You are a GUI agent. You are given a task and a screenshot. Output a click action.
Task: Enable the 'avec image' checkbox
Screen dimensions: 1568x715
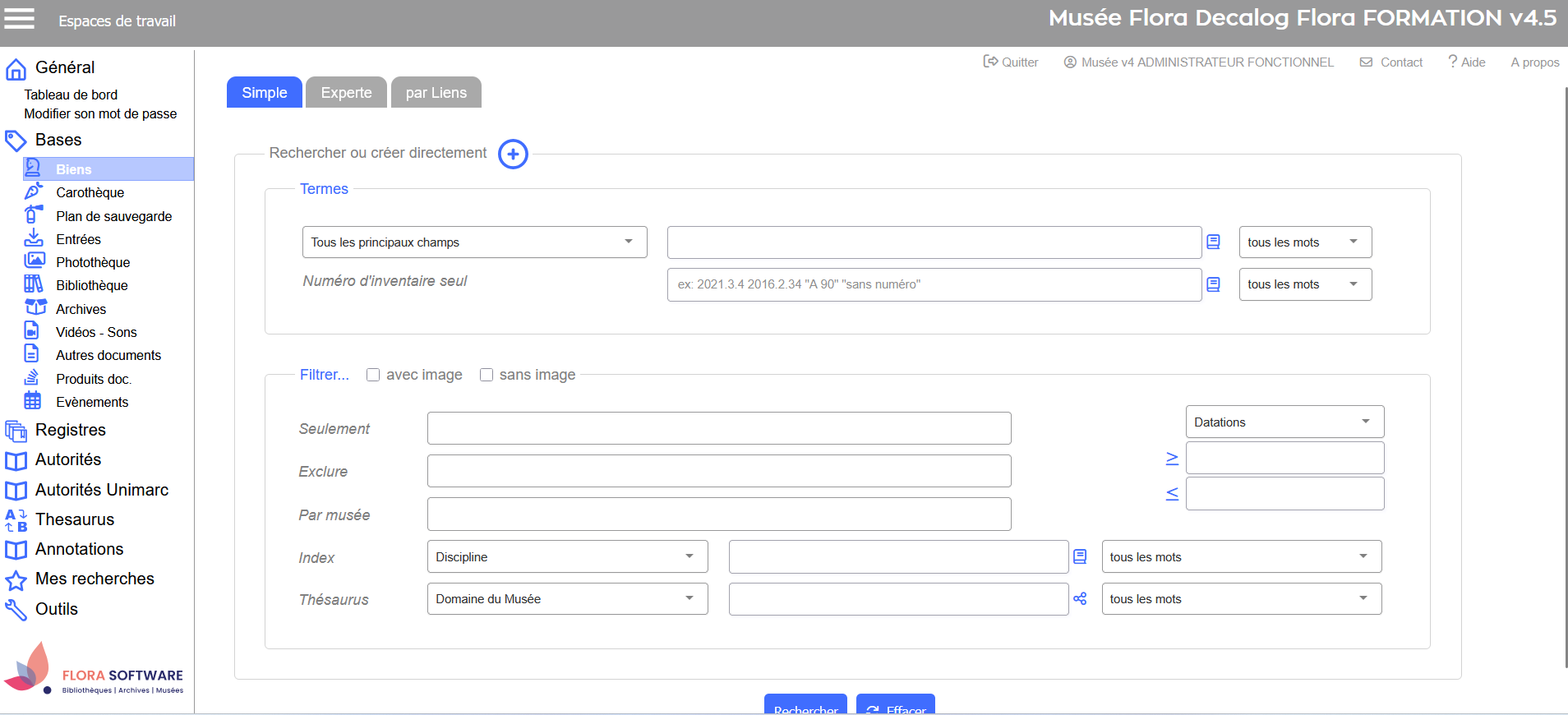click(x=373, y=375)
